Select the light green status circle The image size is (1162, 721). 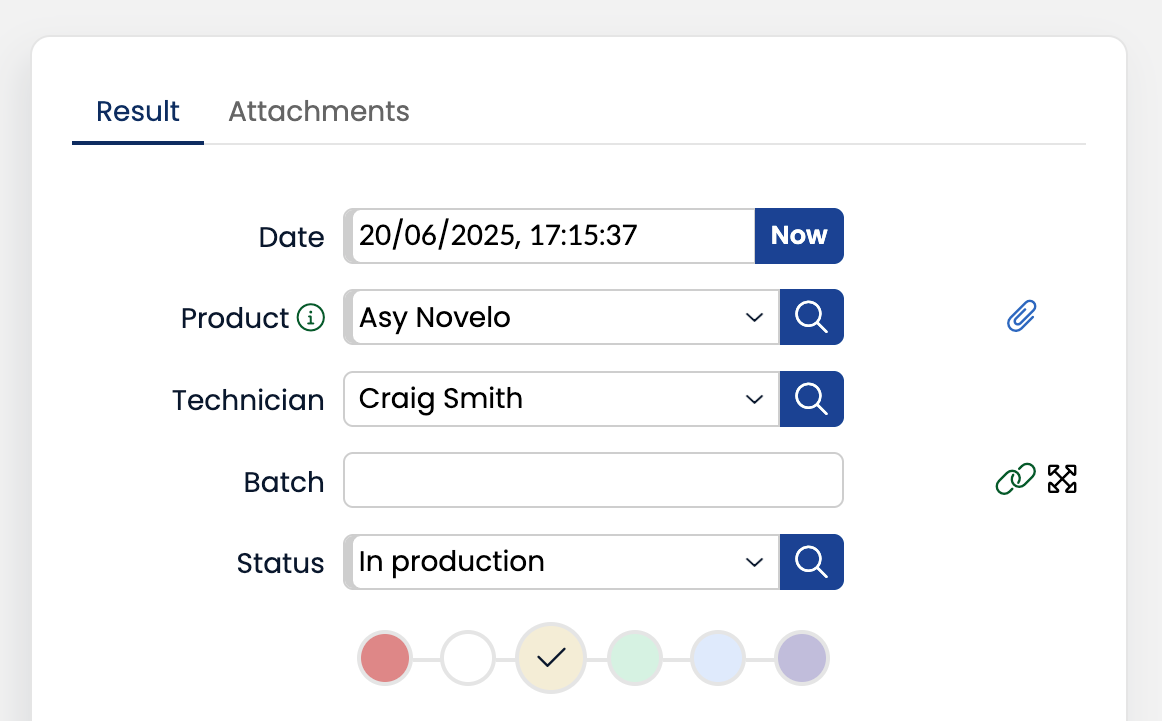point(634,658)
